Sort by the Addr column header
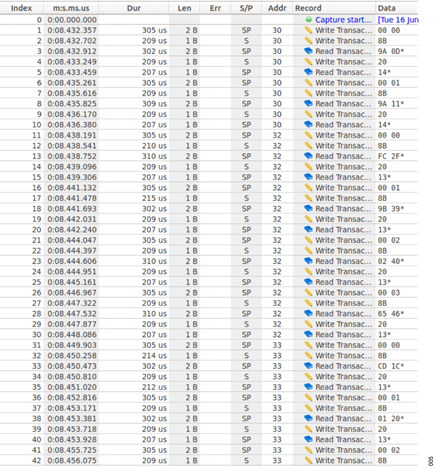Screen dimensions: 435x468 (277, 8)
